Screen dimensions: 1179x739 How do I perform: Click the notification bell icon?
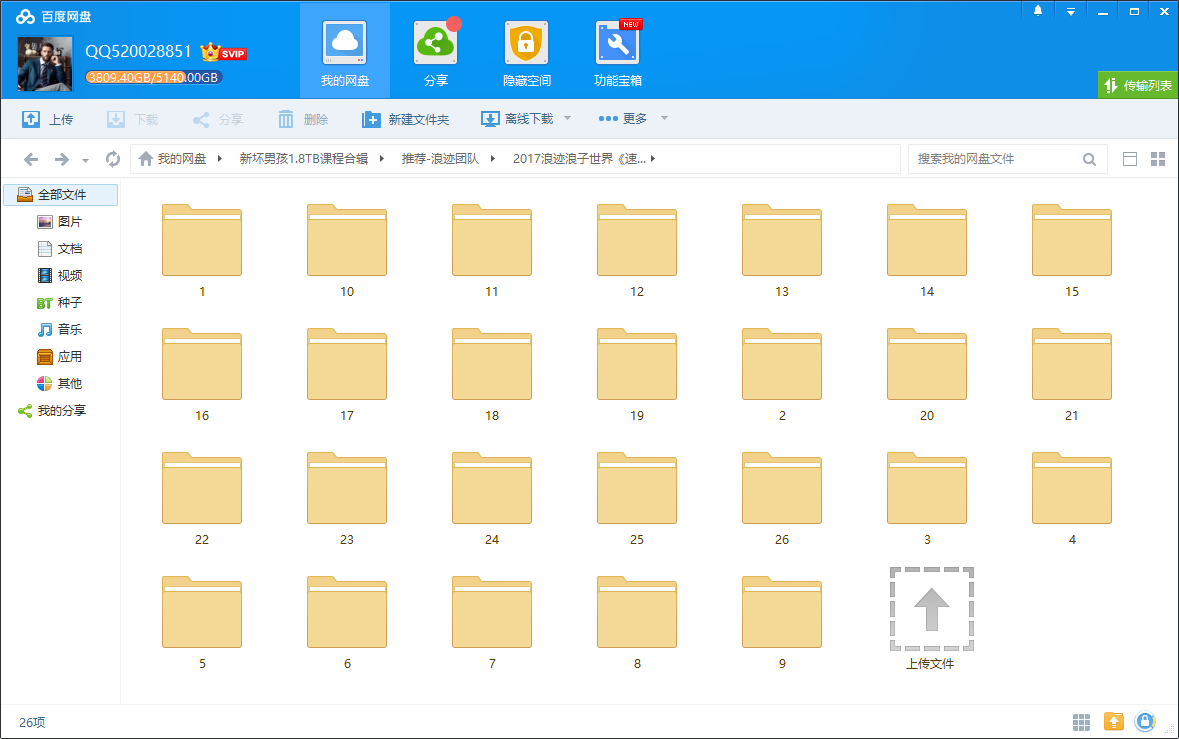click(x=1038, y=11)
